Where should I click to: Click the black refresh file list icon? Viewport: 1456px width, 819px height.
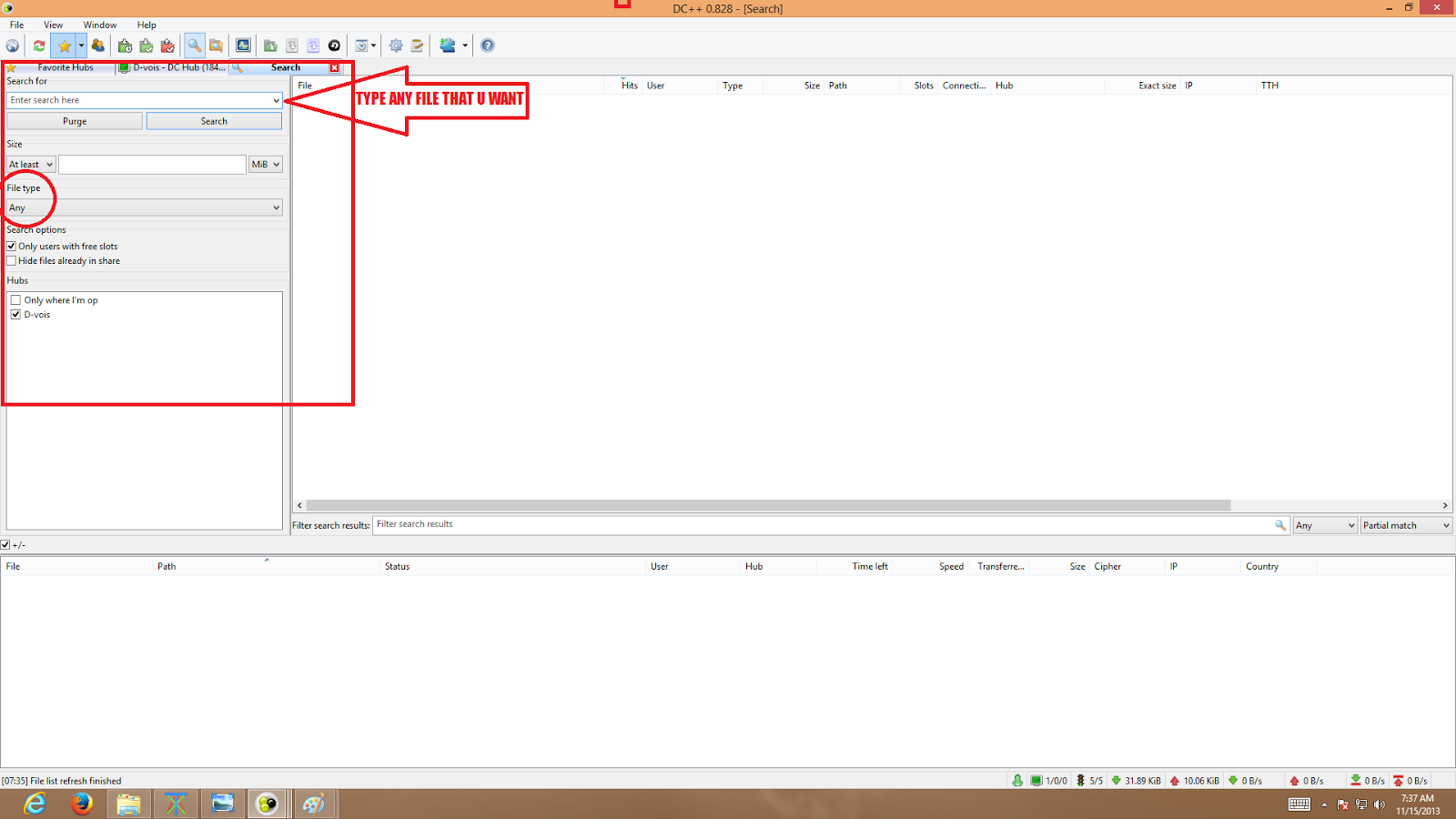[x=334, y=45]
